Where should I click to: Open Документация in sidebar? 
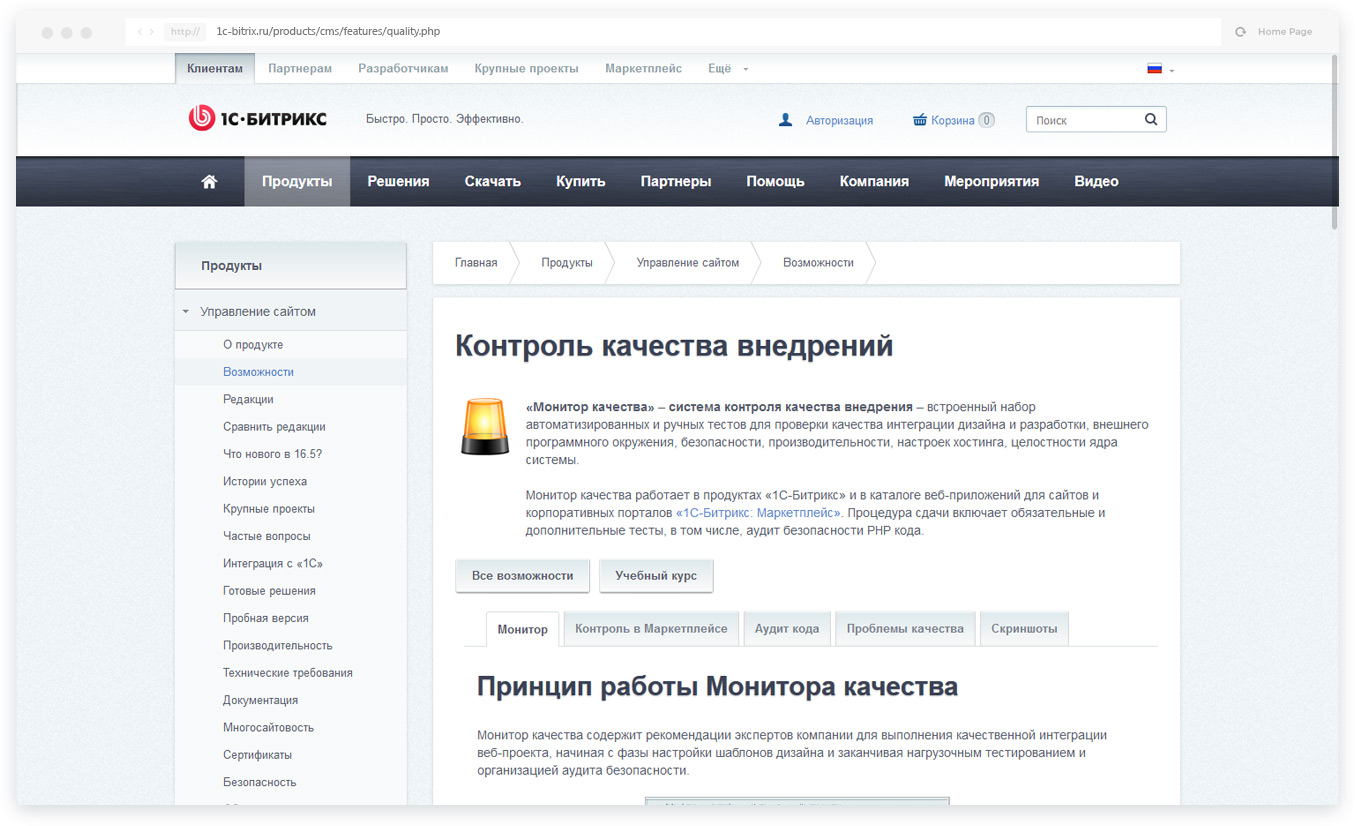point(260,700)
